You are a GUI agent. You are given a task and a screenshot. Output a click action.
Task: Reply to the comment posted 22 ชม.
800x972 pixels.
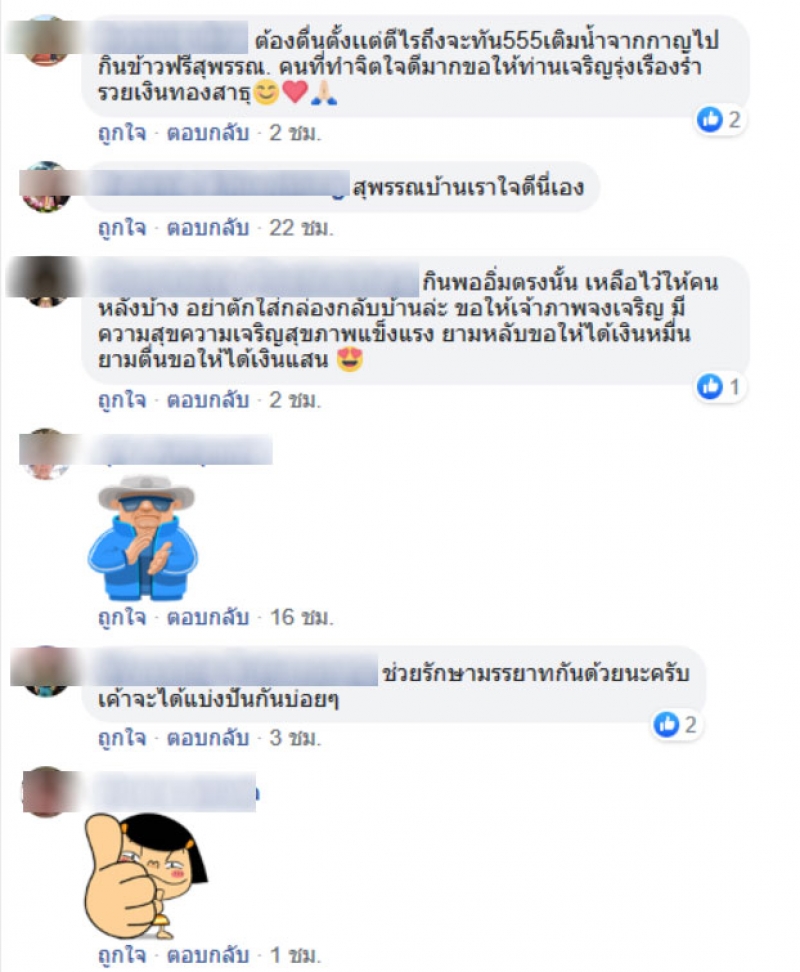click(x=208, y=229)
